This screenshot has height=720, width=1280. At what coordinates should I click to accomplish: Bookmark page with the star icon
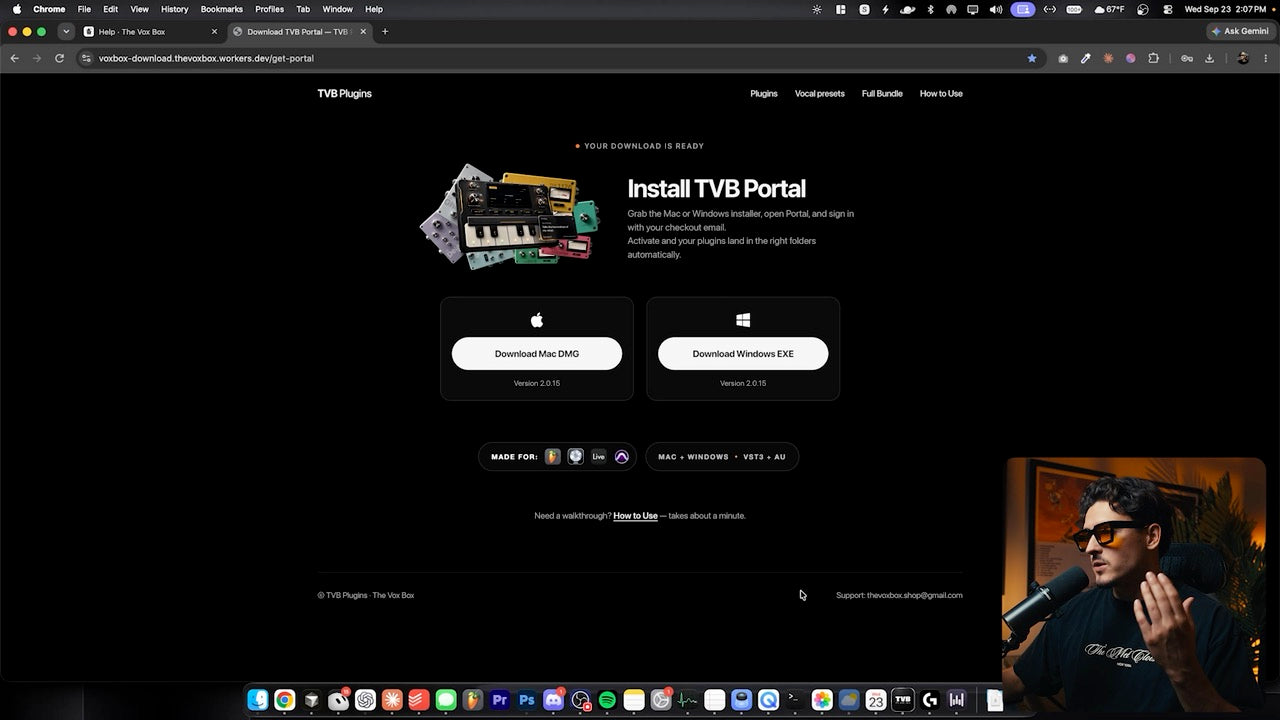(1032, 58)
